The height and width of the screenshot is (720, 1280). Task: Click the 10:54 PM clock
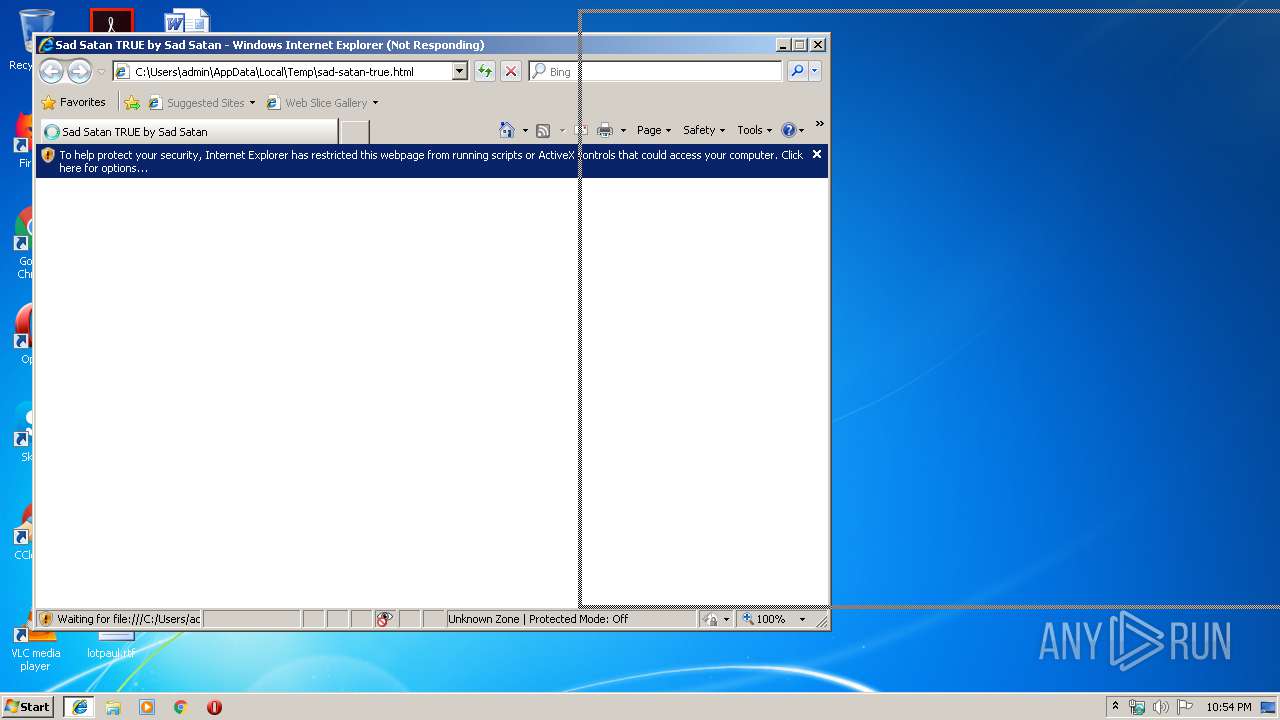pos(1228,707)
